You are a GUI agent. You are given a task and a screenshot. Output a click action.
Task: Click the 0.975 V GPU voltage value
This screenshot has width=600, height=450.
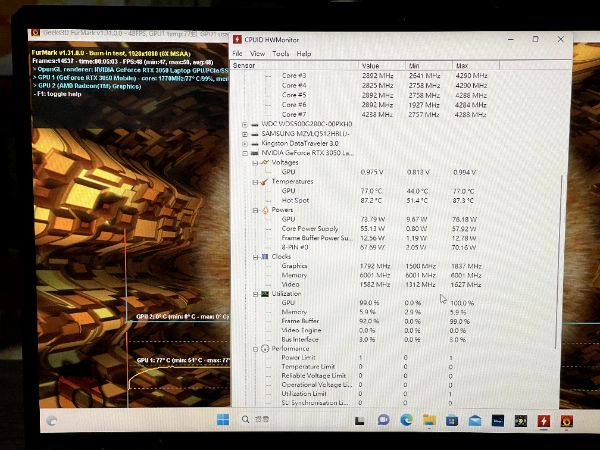click(x=372, y=172)
